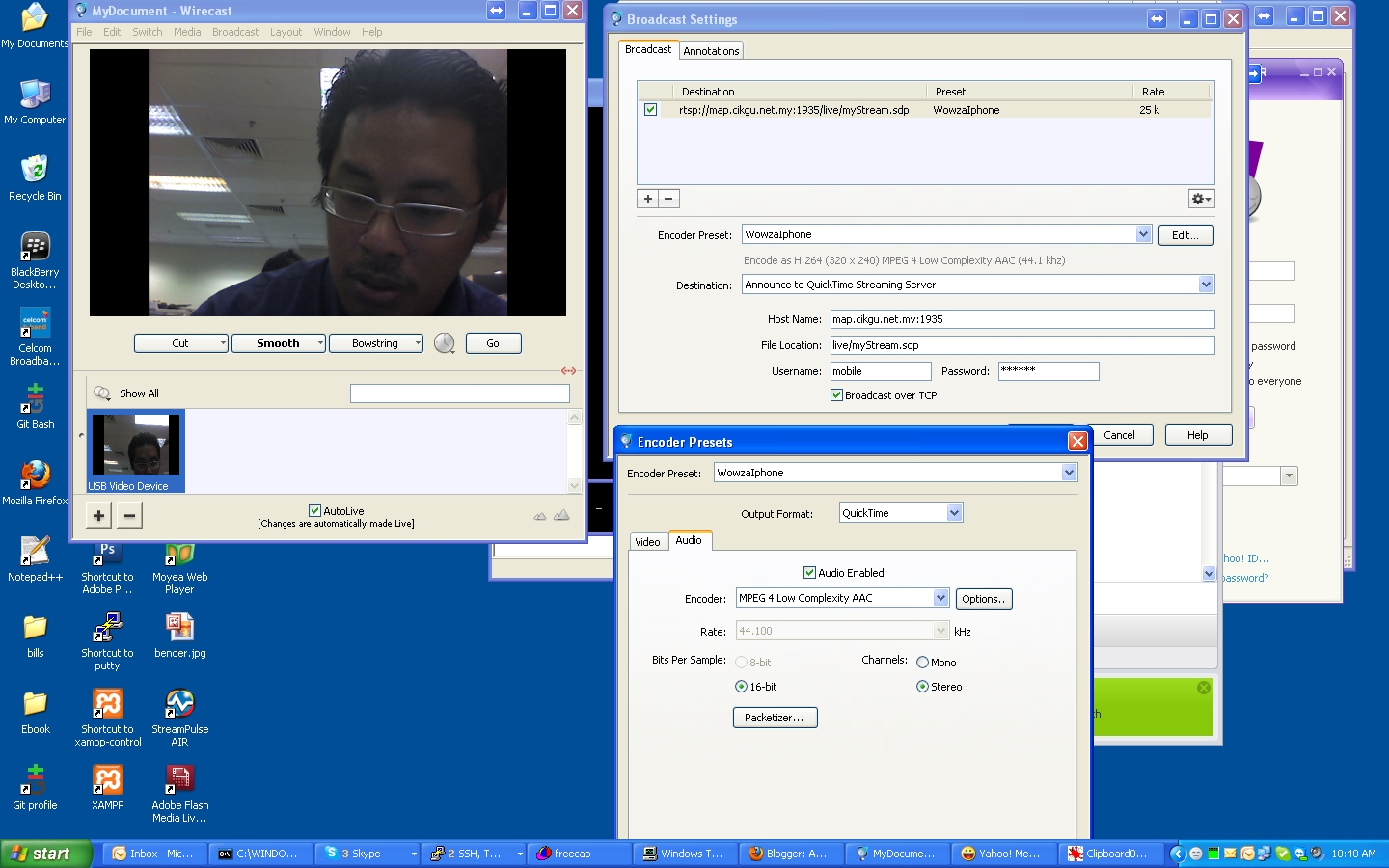Toggle the Audio Enabled checkbox
Viewport: 1389px width, 868px height.
pos(809,573)
